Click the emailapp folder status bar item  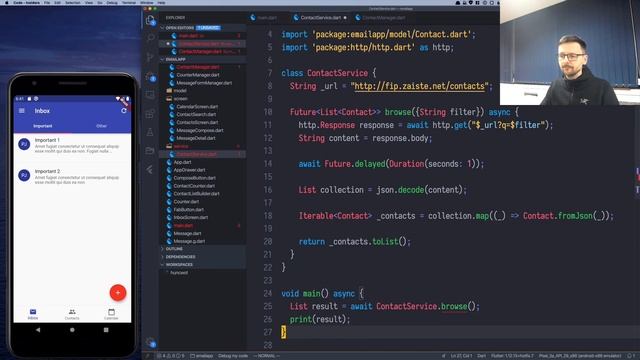pyautogui.click(x=202, y=356)
